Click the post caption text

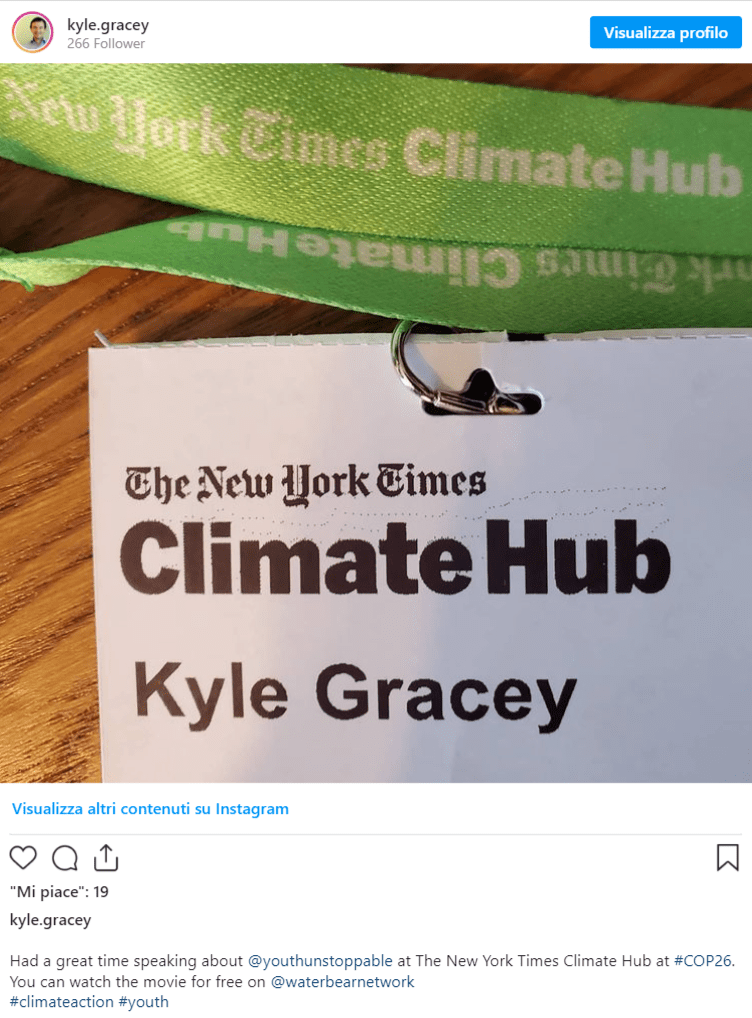[x=372, y=981]
